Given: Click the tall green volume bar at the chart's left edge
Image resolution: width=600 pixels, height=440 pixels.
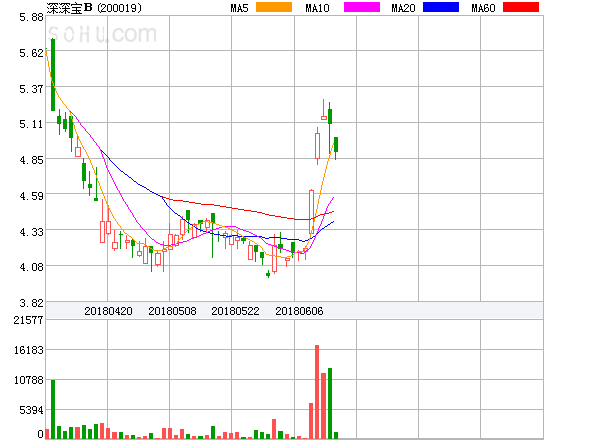Looking at the screenshot, I should 53,409.
